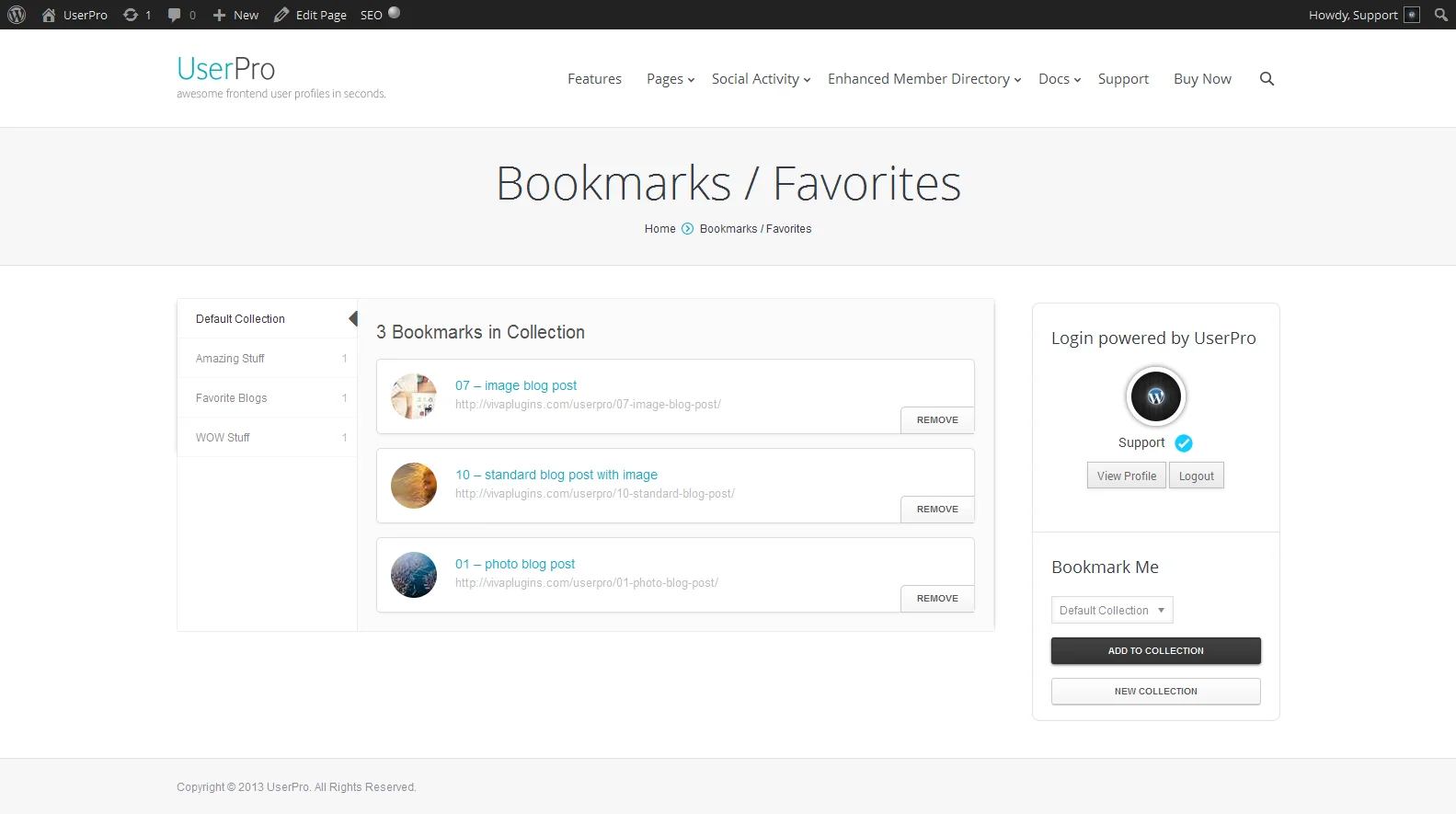Remove the 07 image blog post bookmark
The image size is (1456, 814).
[937, 419]
